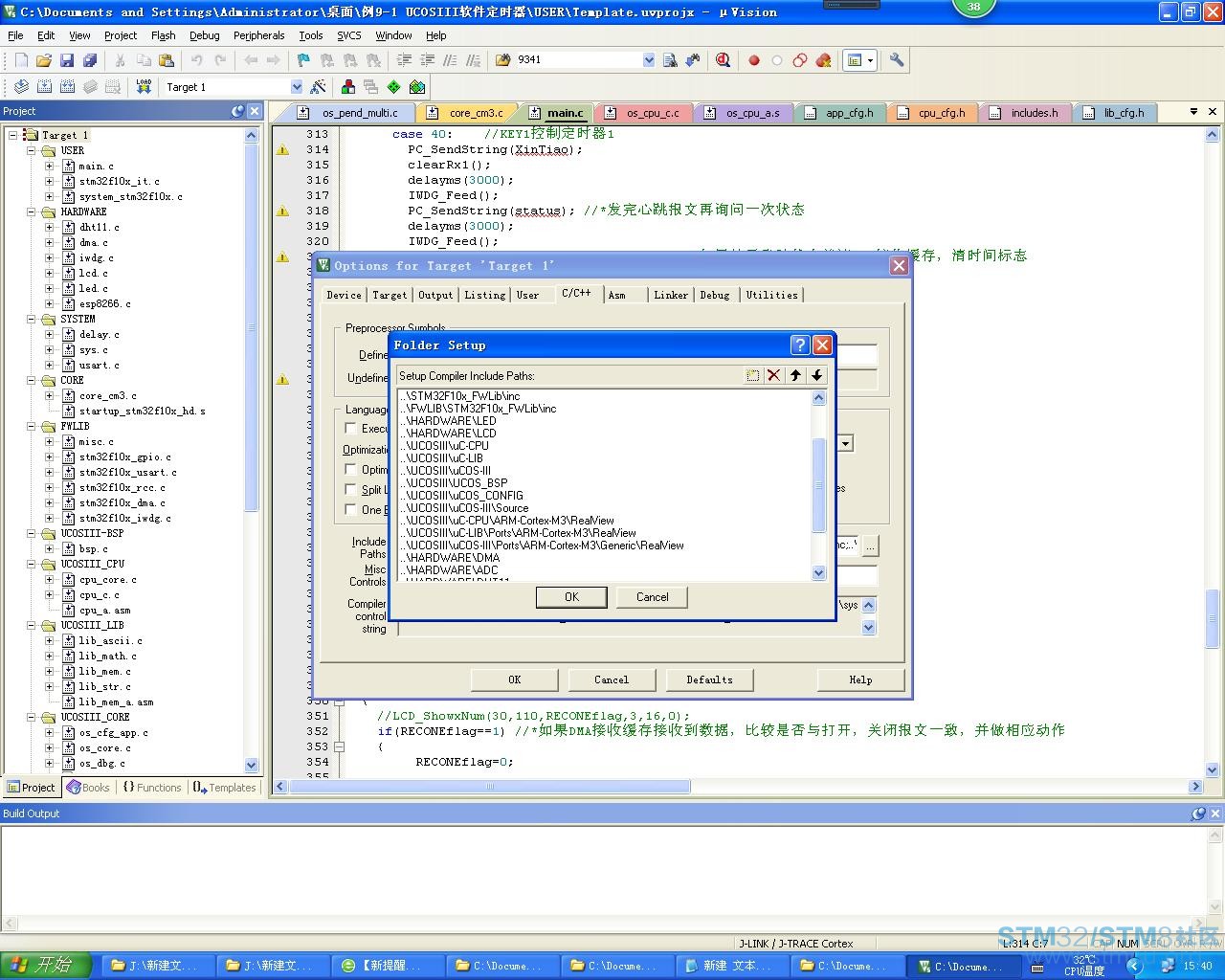Click the Open file folder icon

coord(44,60)
